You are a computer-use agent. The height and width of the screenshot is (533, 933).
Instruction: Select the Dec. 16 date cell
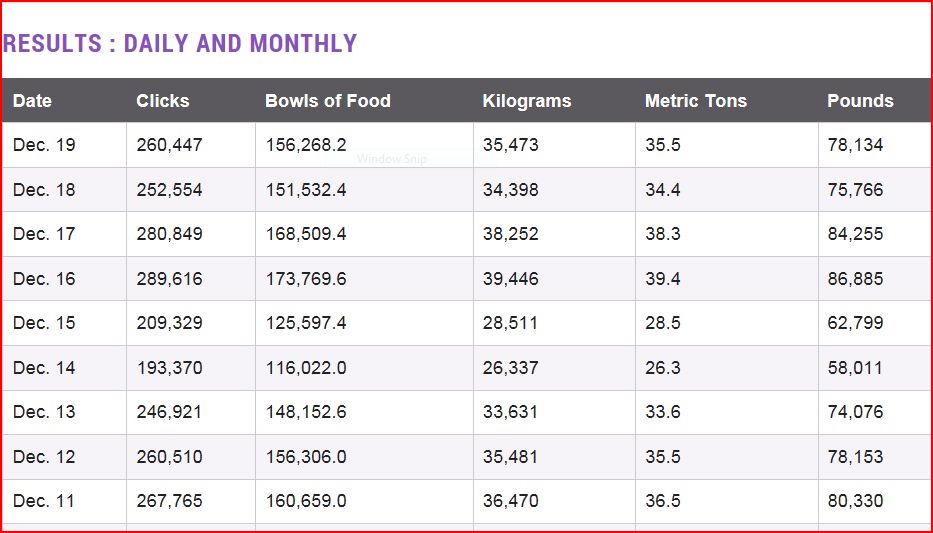(x=44, y=279)
